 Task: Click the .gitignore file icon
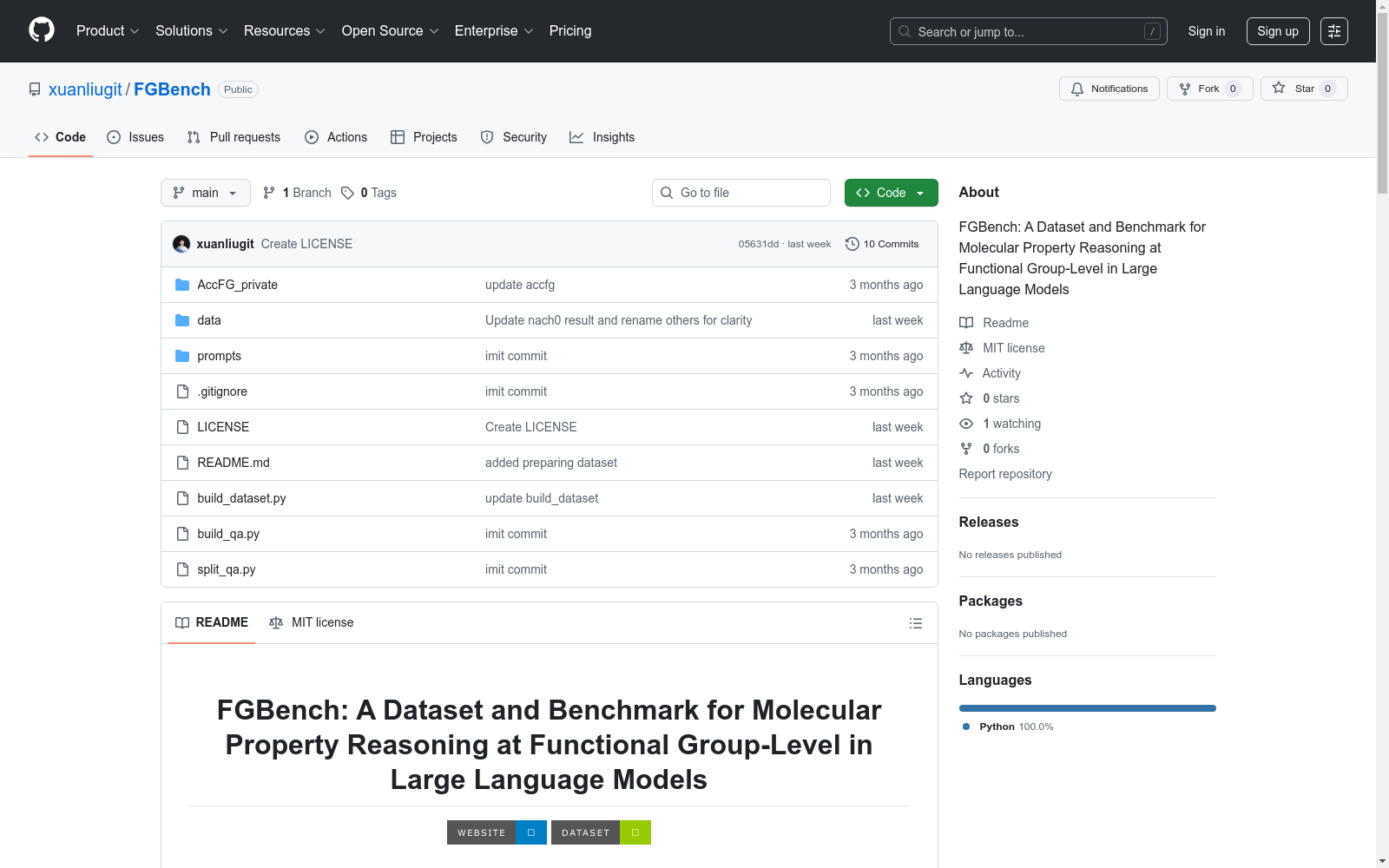click(182, 391)
